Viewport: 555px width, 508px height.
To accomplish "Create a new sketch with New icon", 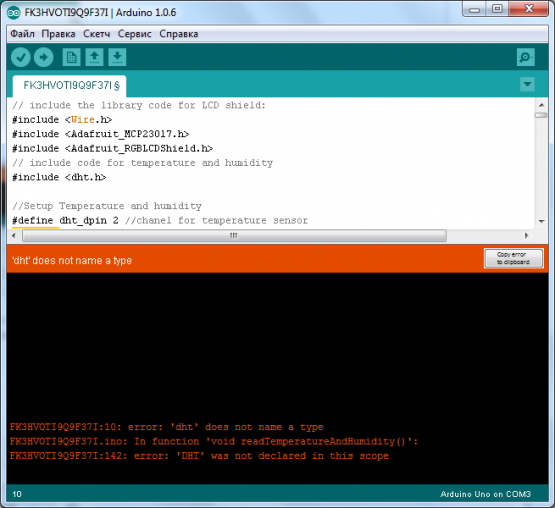I will point(71,57).
